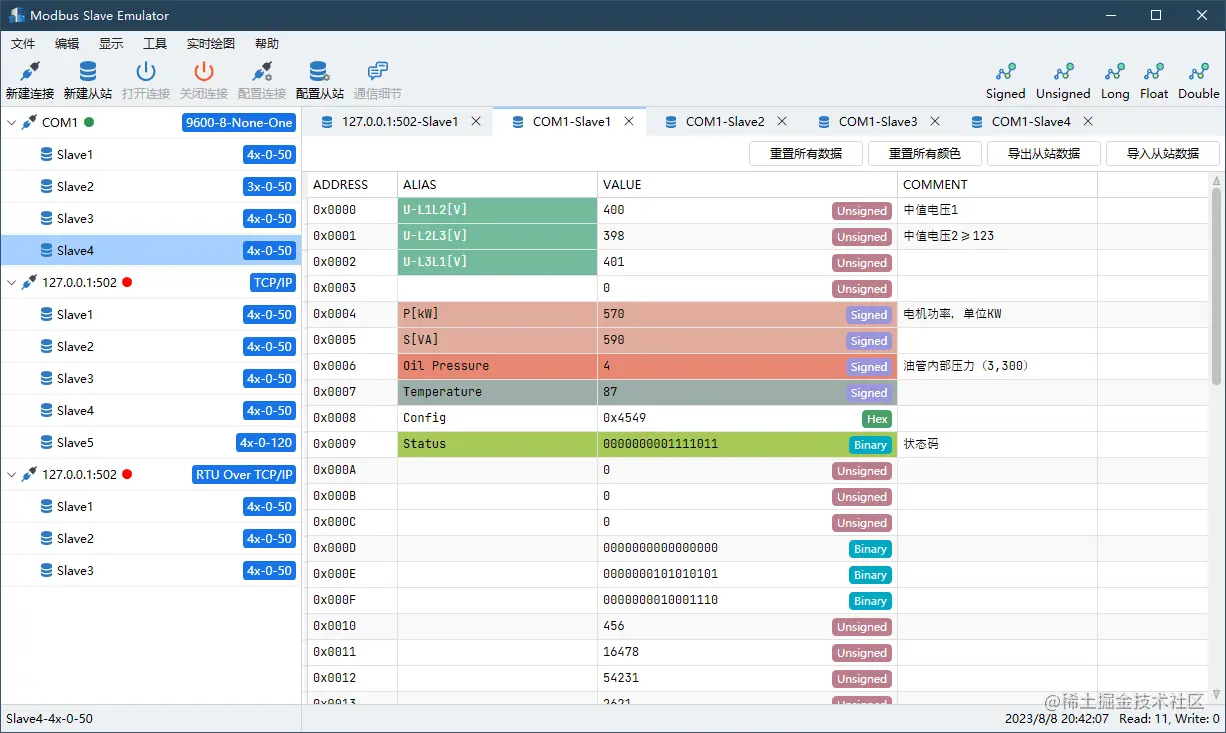
Task: Select Slave4 under COM1 in tree
Action: click(150, 250)
